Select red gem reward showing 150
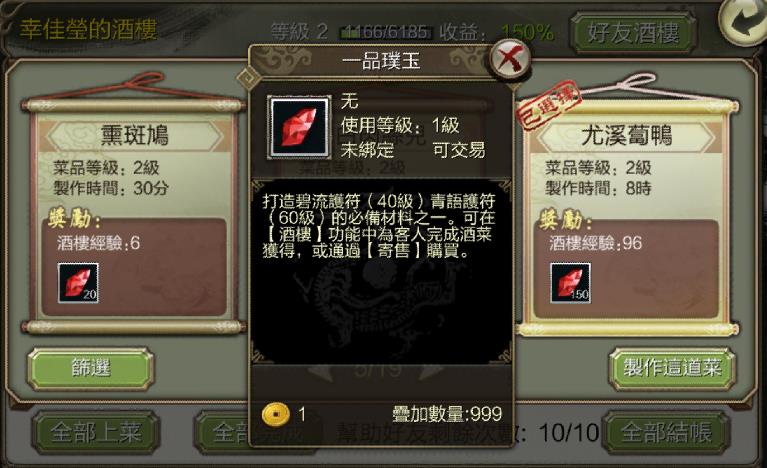Screen dimensions: 767x468 click(x=570, y=283)
